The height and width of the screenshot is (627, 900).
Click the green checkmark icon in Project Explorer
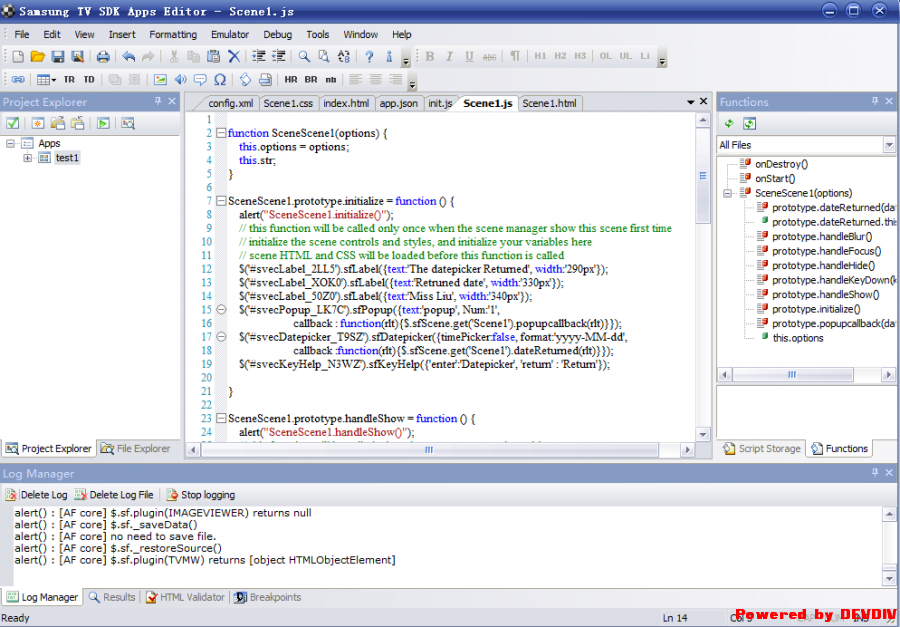pyautogui.click(x=13, y=123)
